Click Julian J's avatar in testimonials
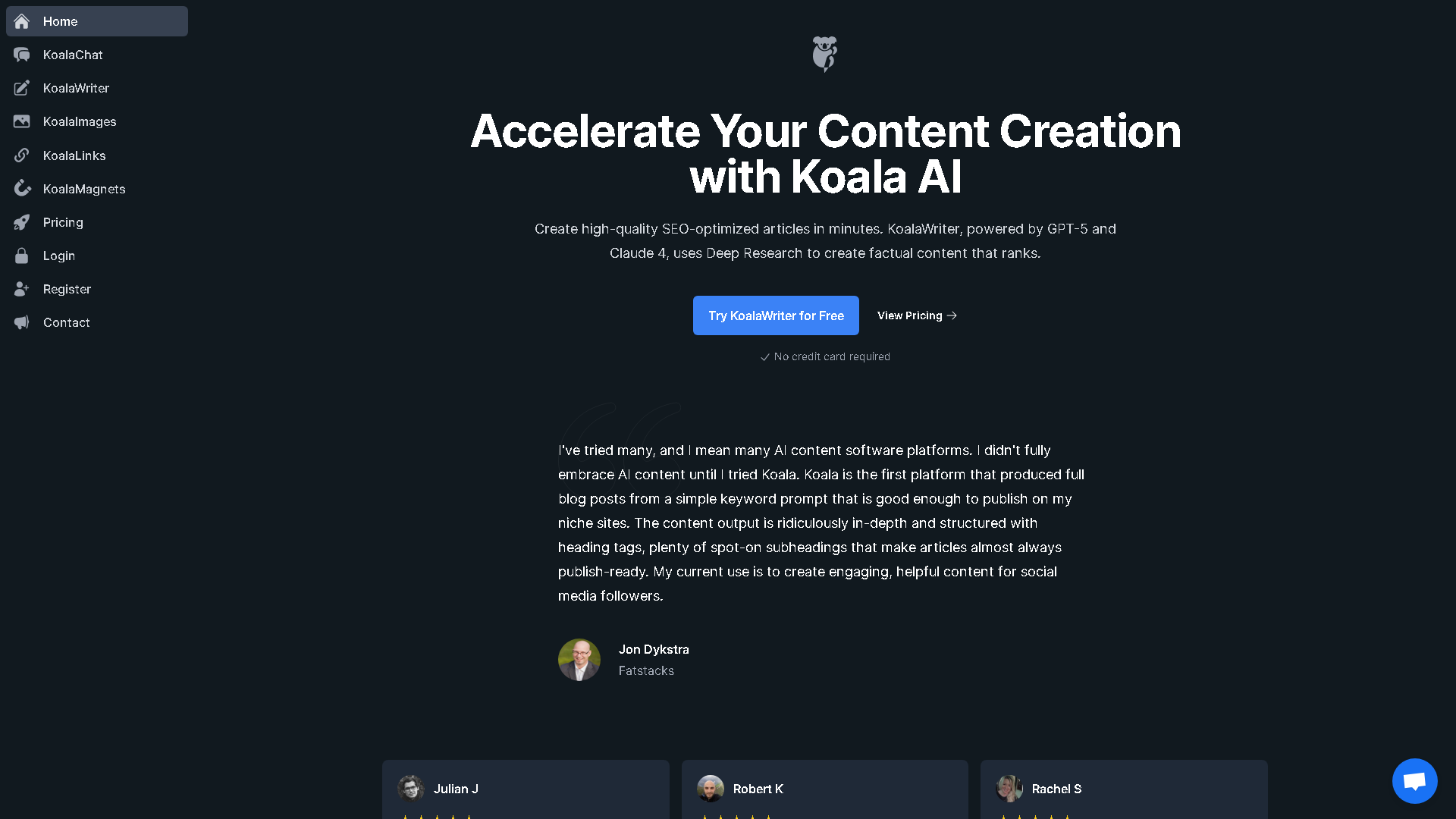Screen dimensions: 1456x819 pyautogui.click(x=410, y=788)
